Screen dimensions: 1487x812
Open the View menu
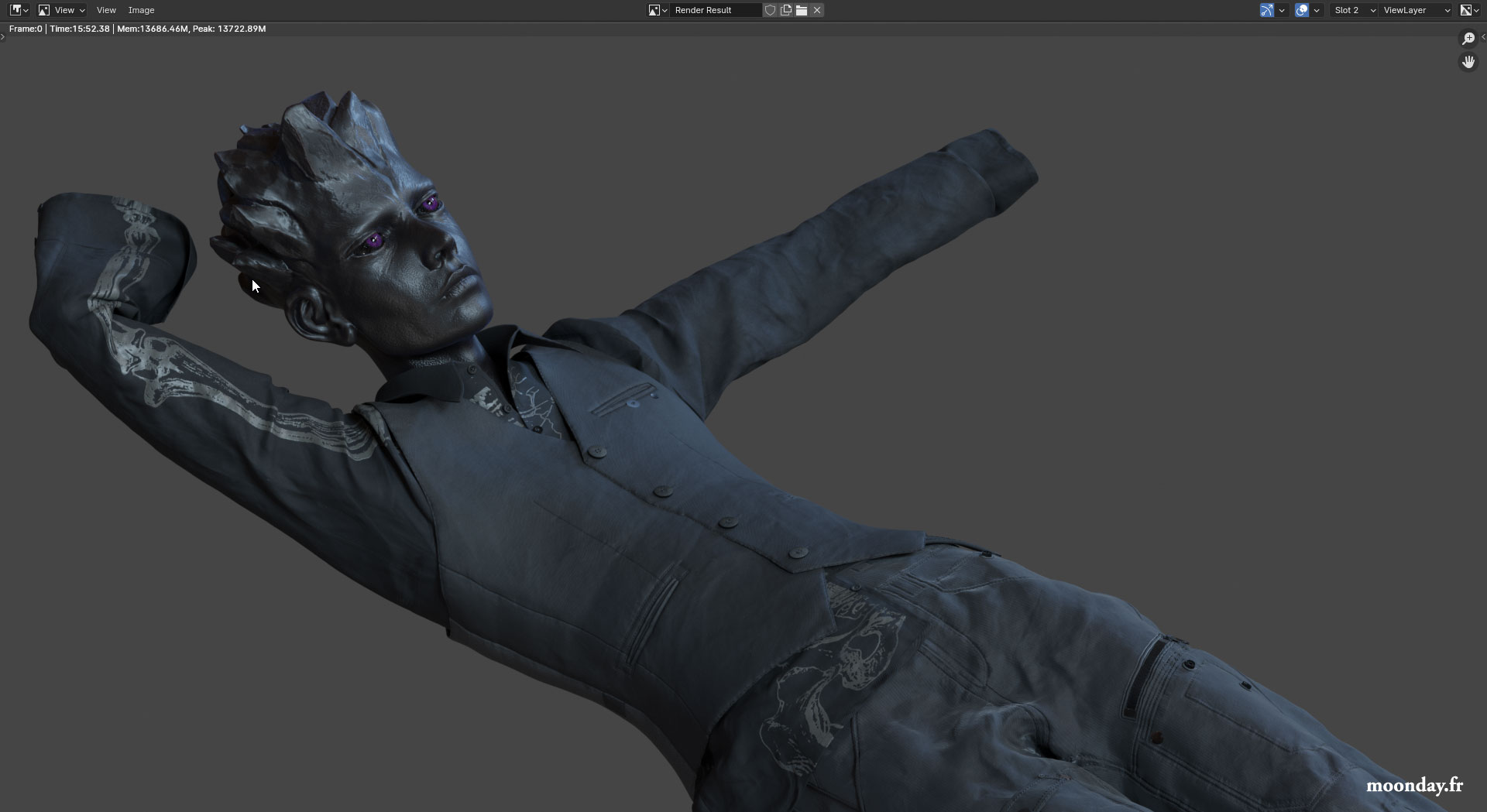click(106, 10)
